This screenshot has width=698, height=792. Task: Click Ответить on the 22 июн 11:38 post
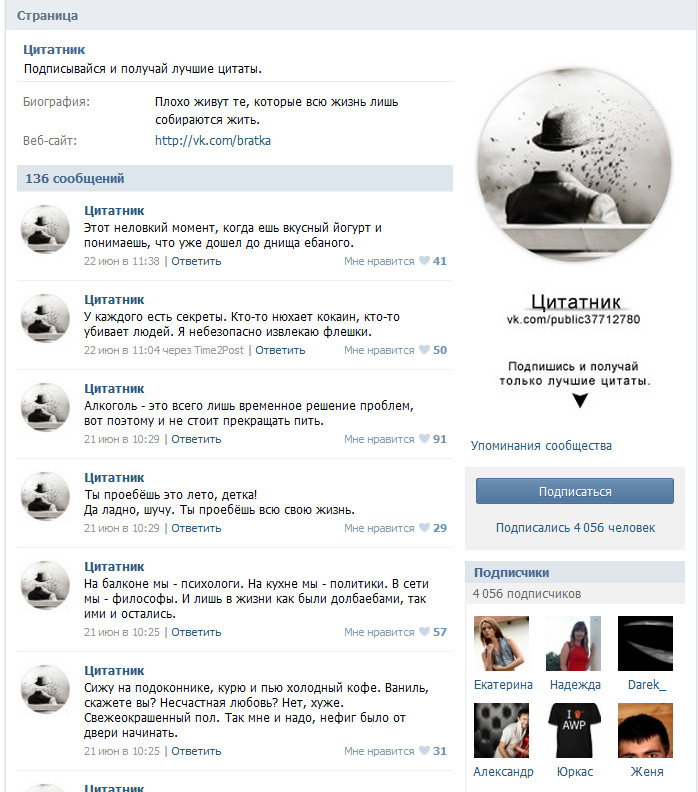[x=196, y=261]
